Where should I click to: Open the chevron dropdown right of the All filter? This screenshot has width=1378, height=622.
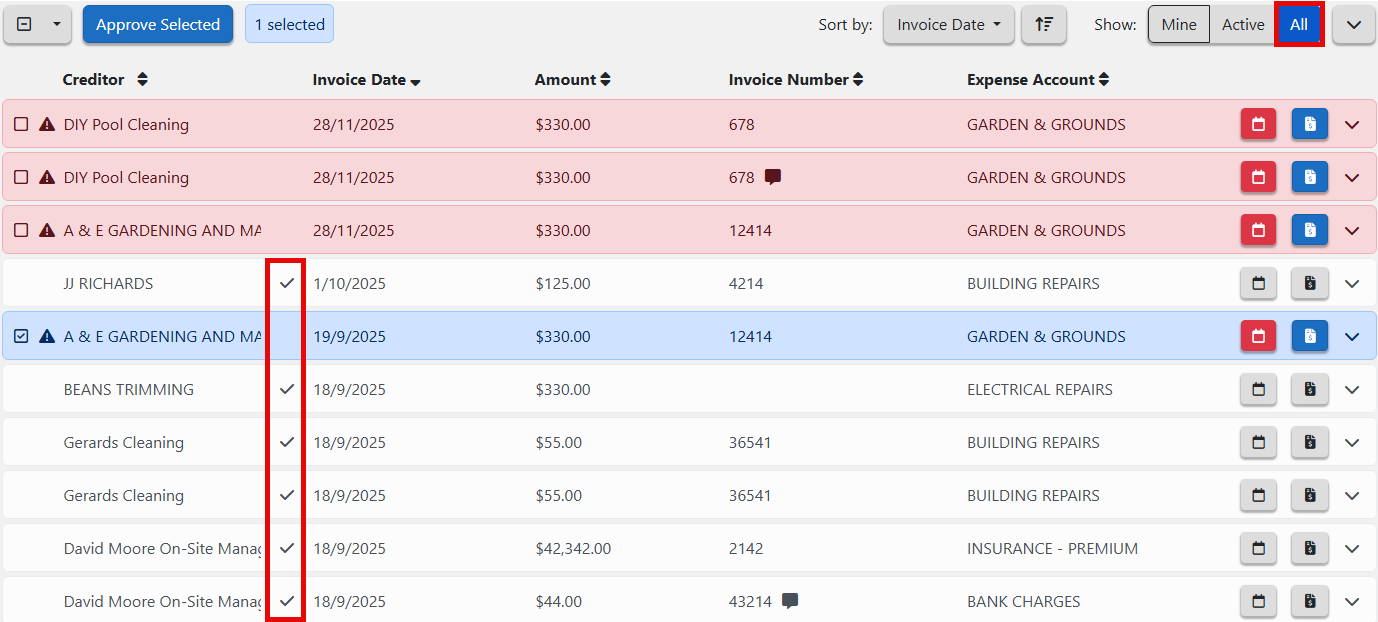click(x=1354, y=25)
